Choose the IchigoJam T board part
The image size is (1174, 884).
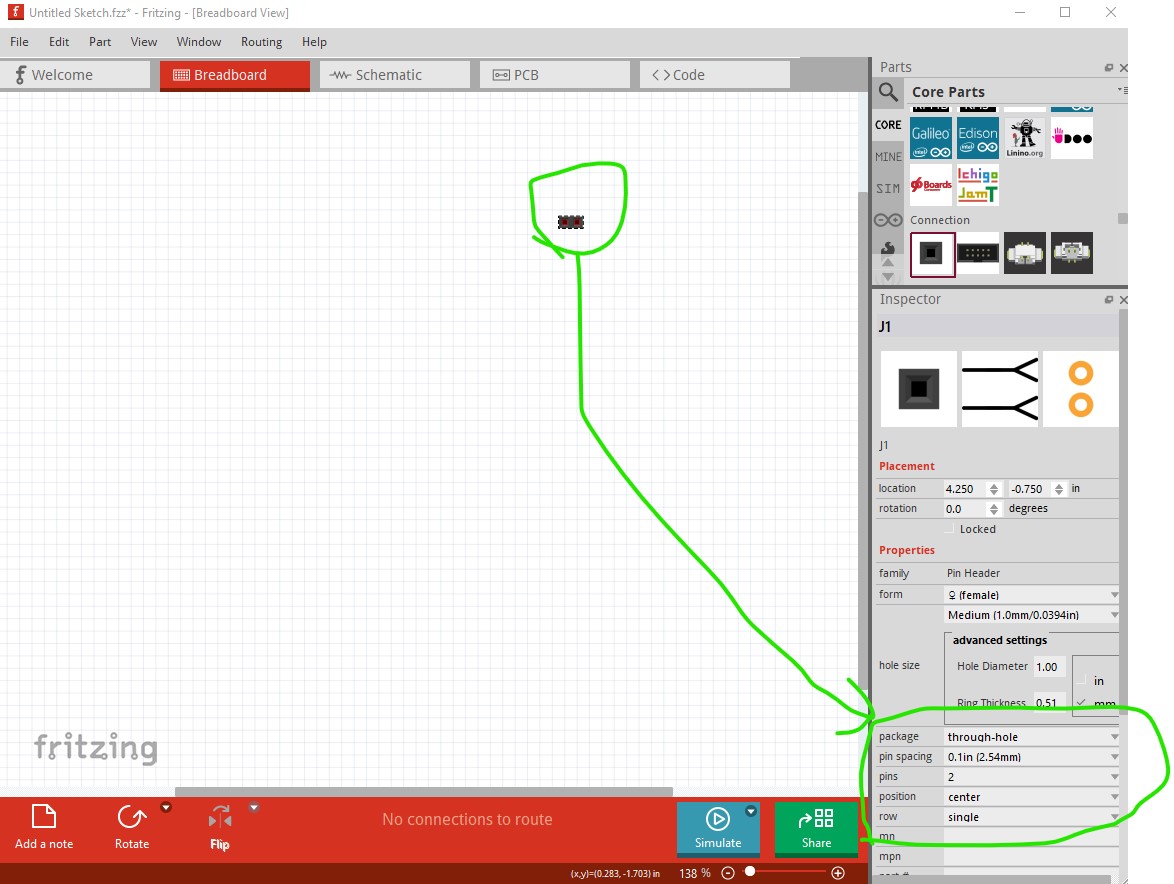click(978, 185)
